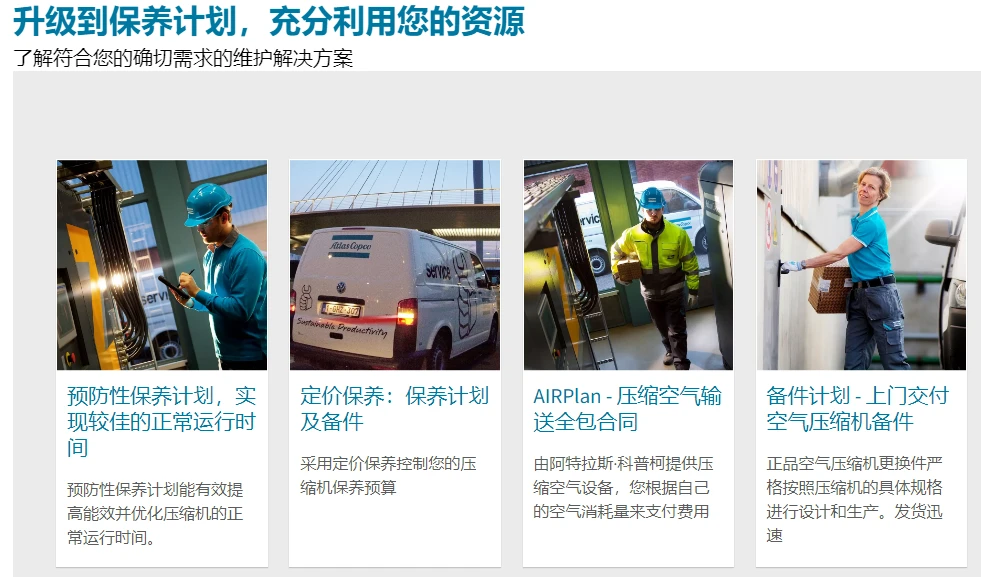The height and width of the screenshot is (577, 981).
Task: Open the courier in yellow jacket thumbnail
Action: [x=628, y=265]
